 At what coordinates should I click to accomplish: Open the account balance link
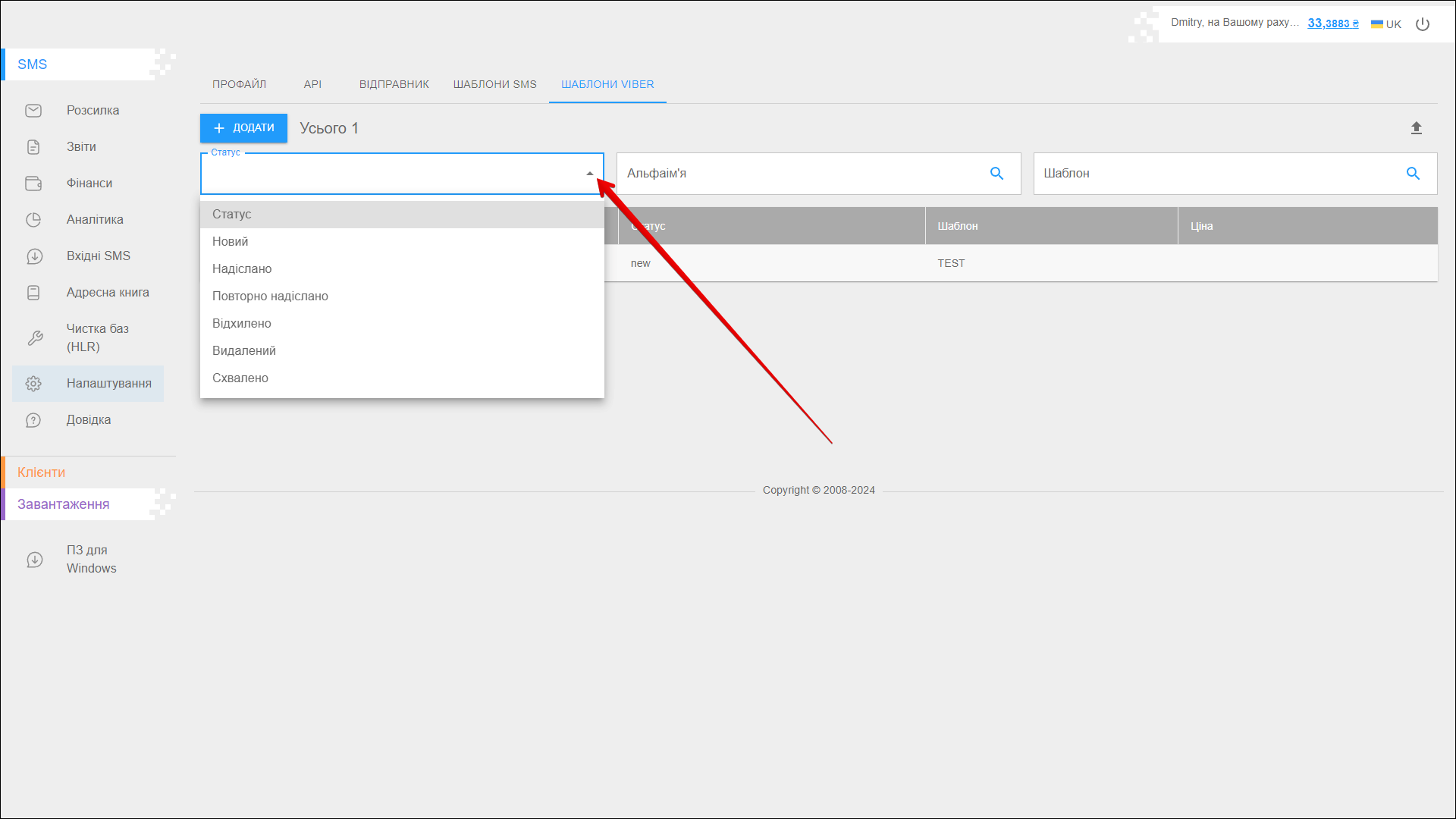1332,24
